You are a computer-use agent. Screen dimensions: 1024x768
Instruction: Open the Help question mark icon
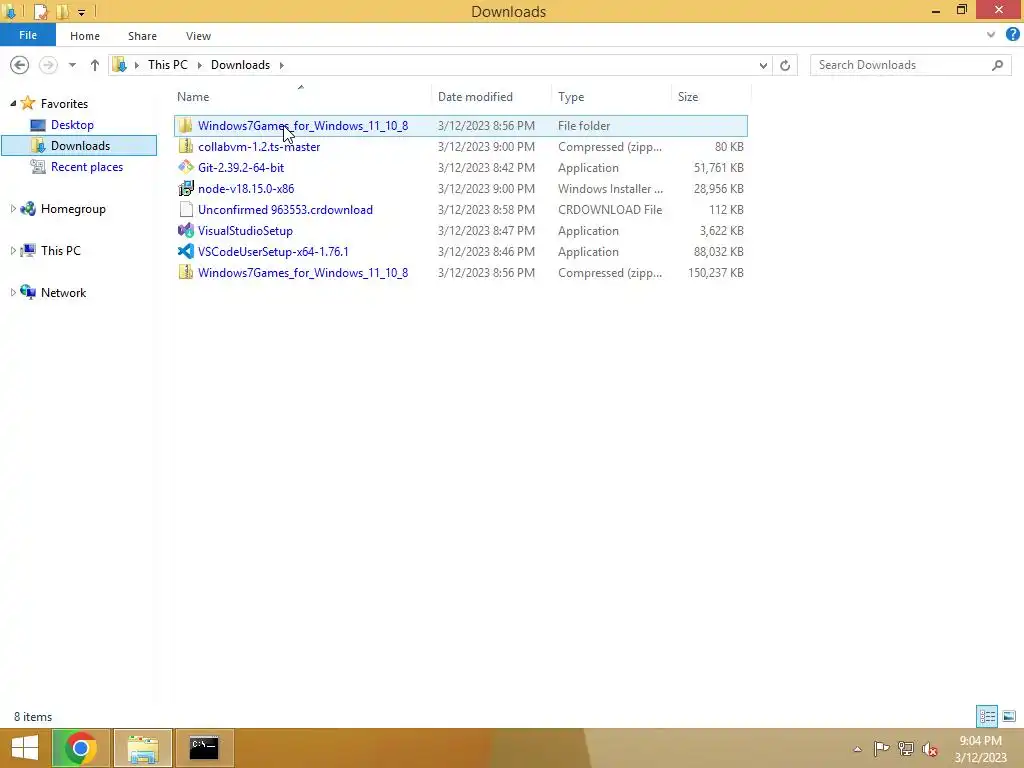point(1012,35)
